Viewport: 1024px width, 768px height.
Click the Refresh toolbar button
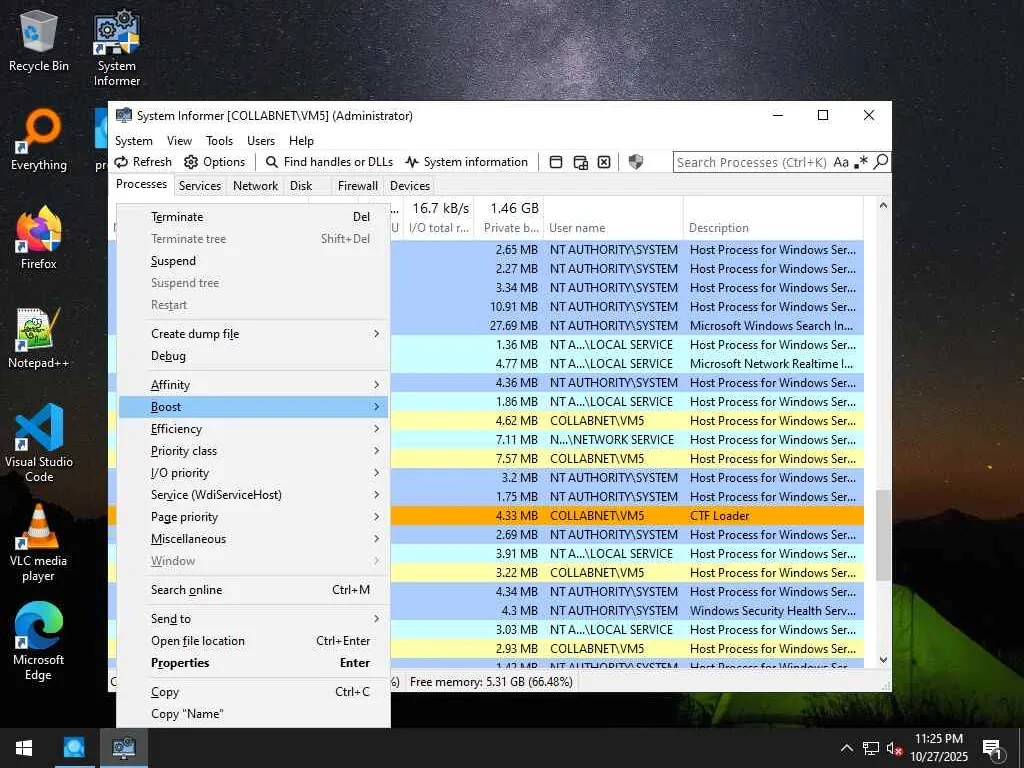(143, 162)
